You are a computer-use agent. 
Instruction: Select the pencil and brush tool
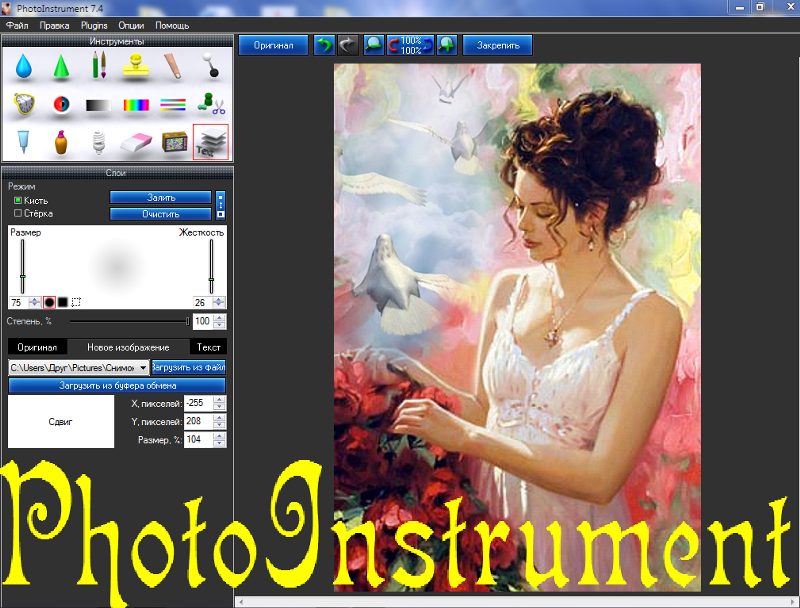[x=99, y=65]
